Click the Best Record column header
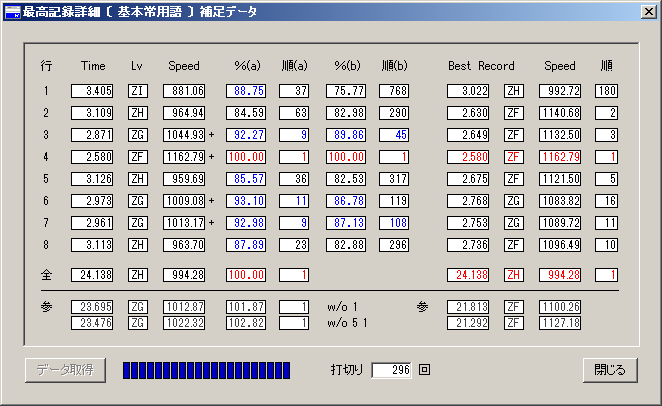 point(481,66)
